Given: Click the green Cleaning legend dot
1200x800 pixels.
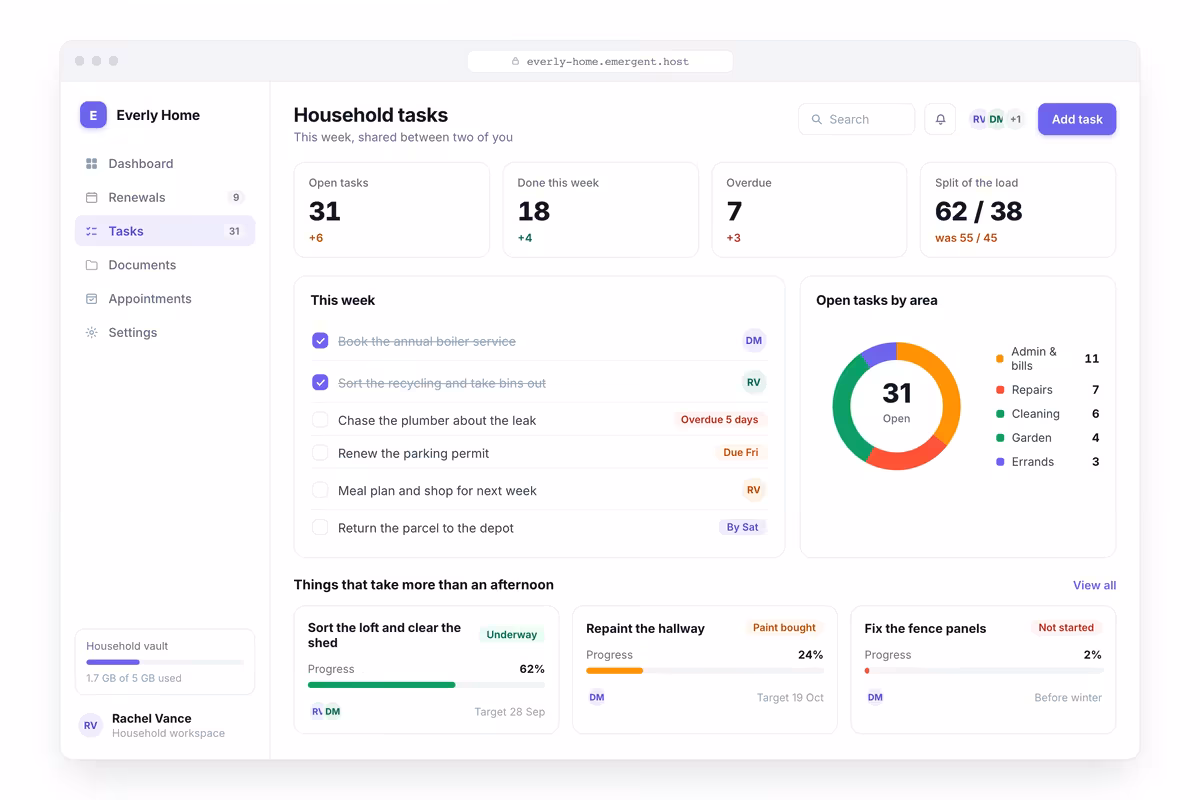Looking at the screenshot, I should [1000, 414].
